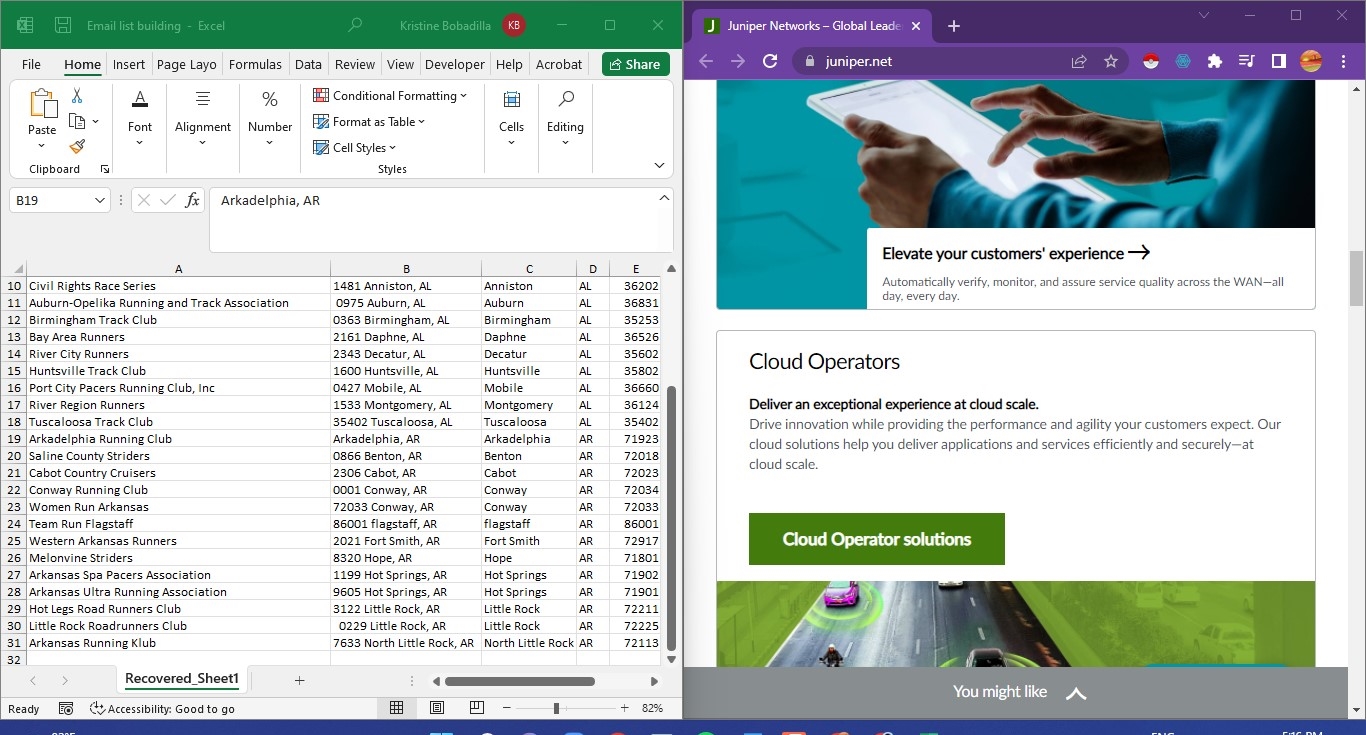Open Format as Table dropdown
Screen dimensions: 1366x735
click(x=369, y=122)
